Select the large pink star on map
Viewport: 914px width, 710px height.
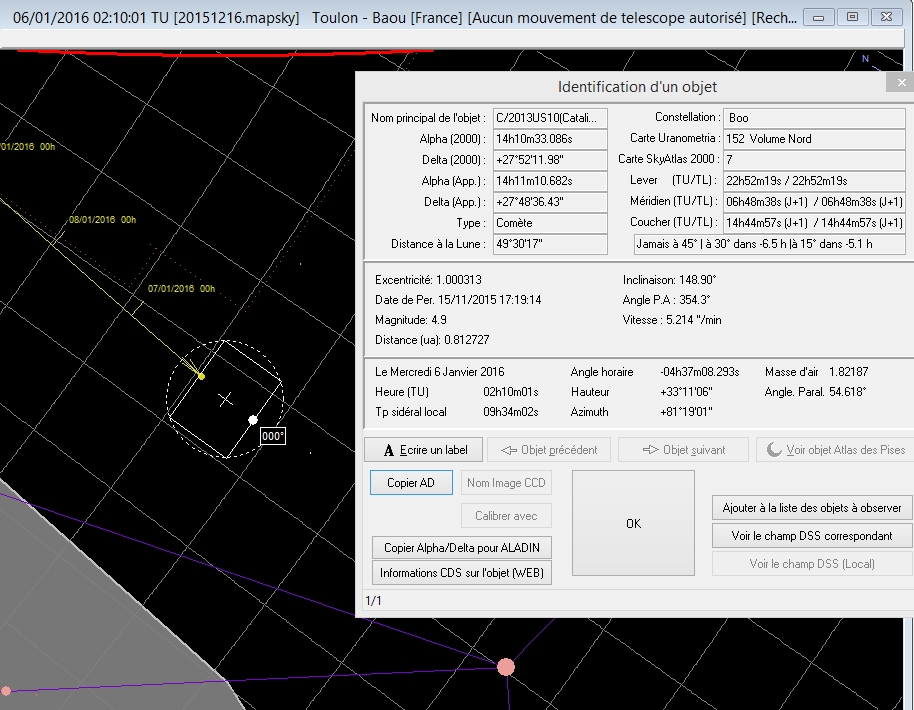506,667
